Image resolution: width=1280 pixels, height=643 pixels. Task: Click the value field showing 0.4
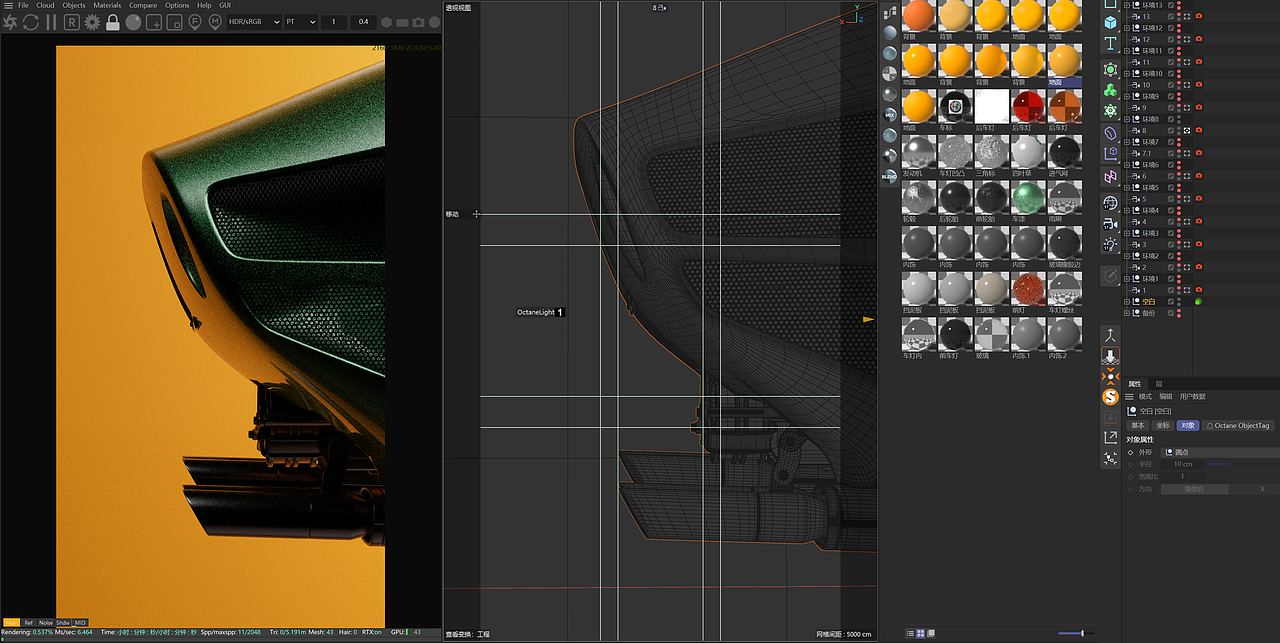coord(362,21)
